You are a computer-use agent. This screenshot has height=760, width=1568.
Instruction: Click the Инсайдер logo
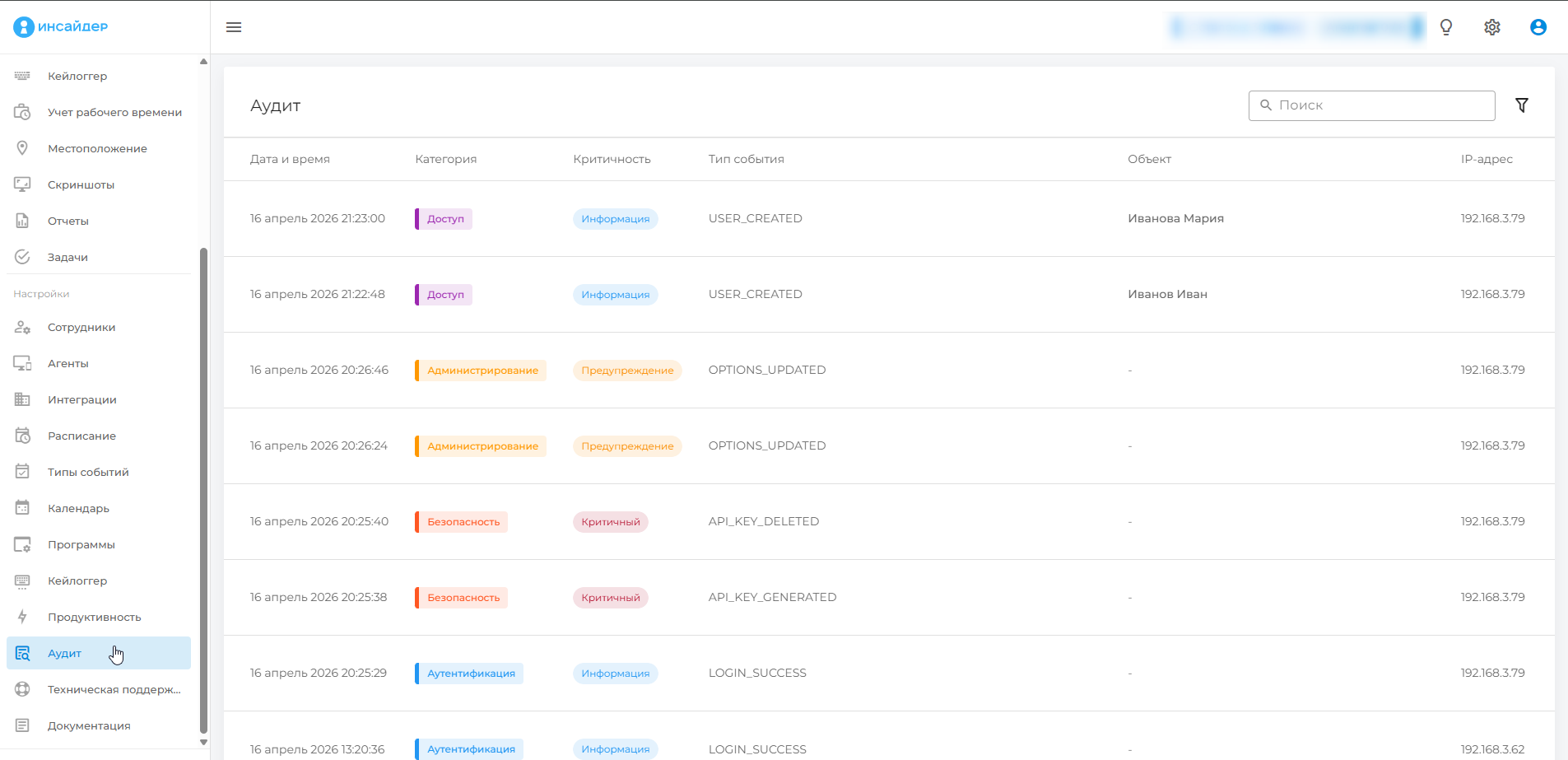click(61, 26)
